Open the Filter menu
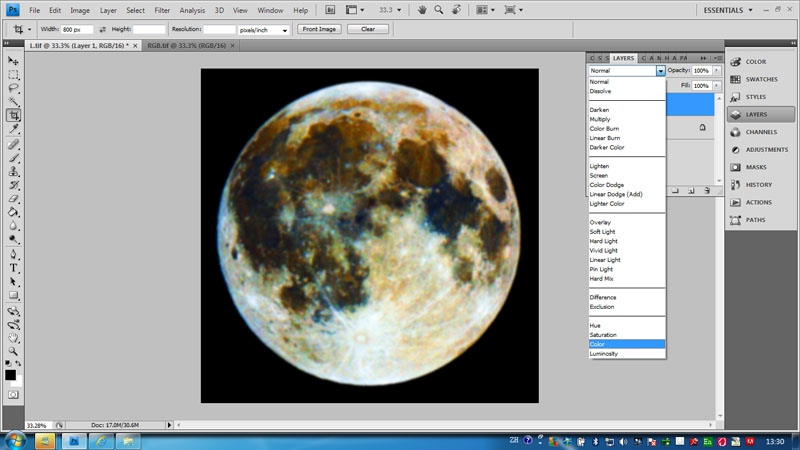This screenshot has height=450, width=800. [x=161, y=9]
